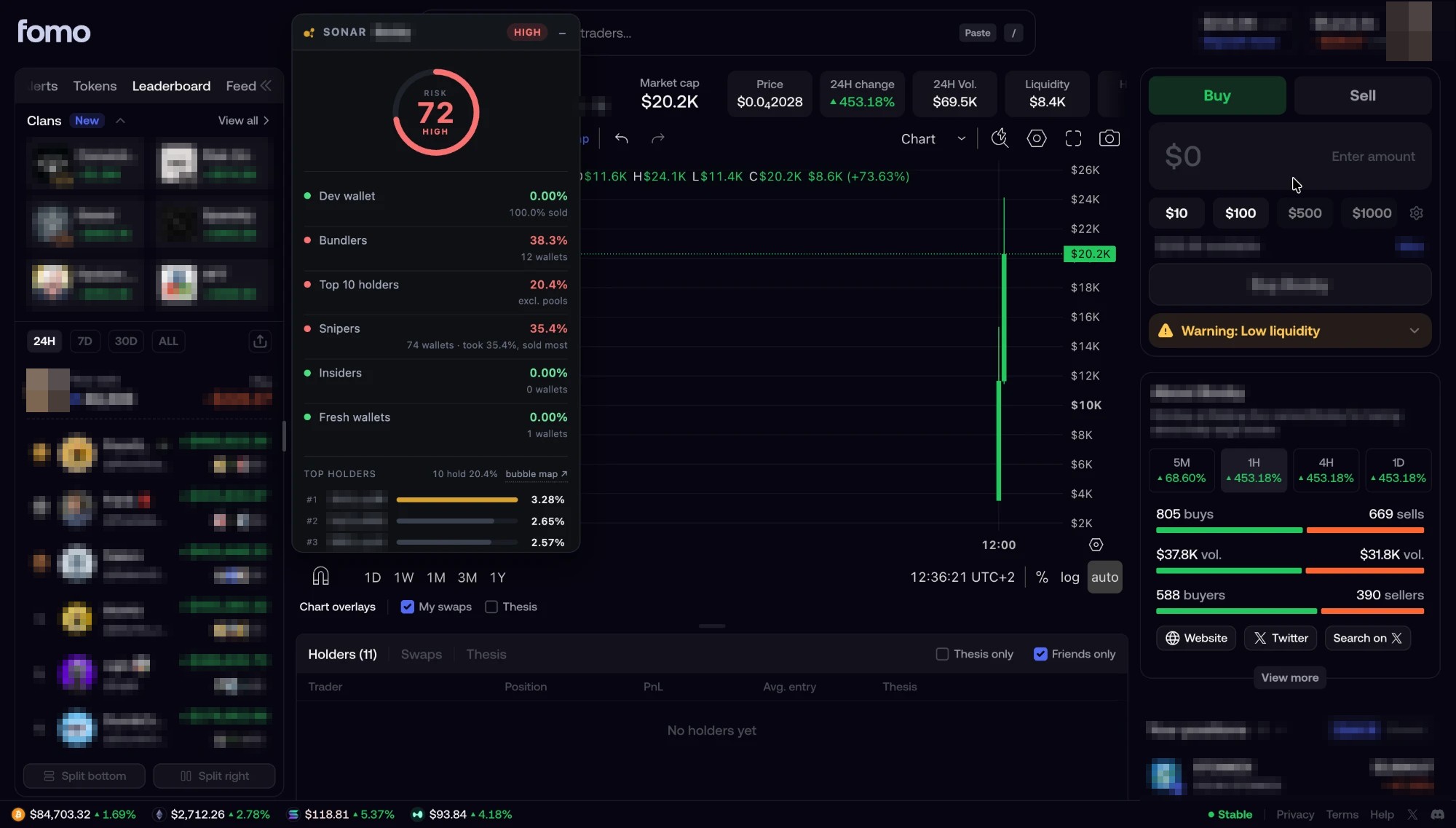Click the low liquidity warning triangle icon

coord(1166,331)
